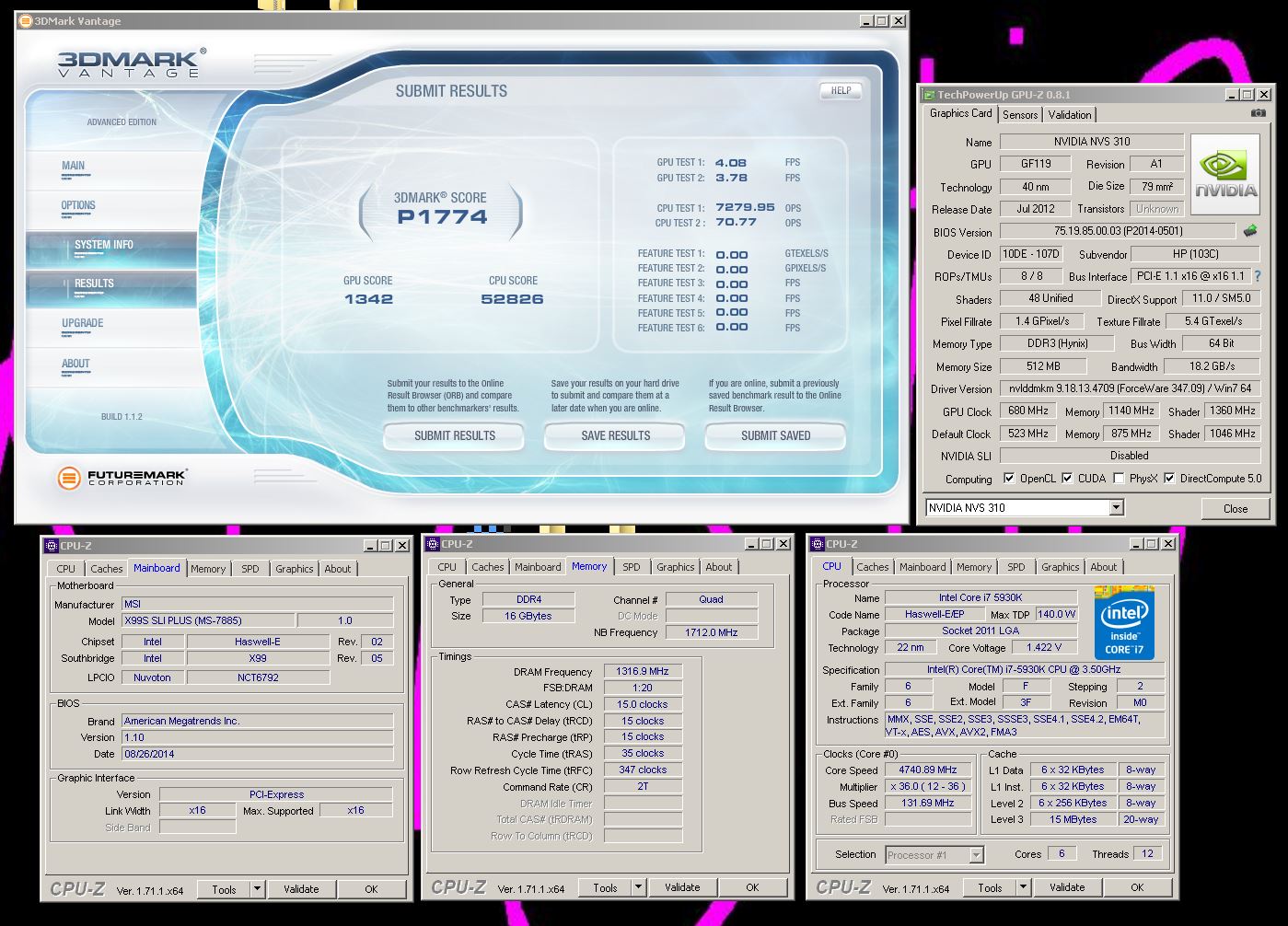Click the Close button in GPU-Z
The height and width of the screenshot is (926, 1288).
click(1236, 508)
